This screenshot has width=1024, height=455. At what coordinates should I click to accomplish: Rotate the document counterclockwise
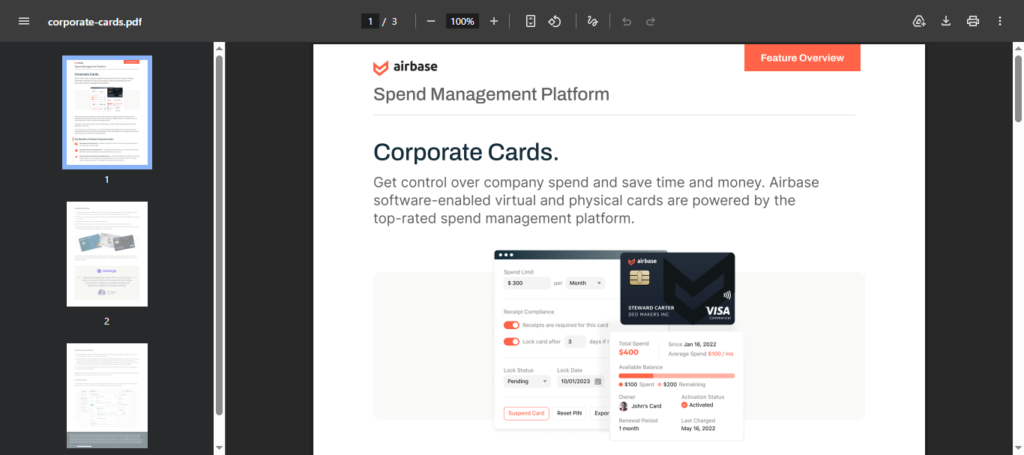pyautogui.click(x=554, y=21)
